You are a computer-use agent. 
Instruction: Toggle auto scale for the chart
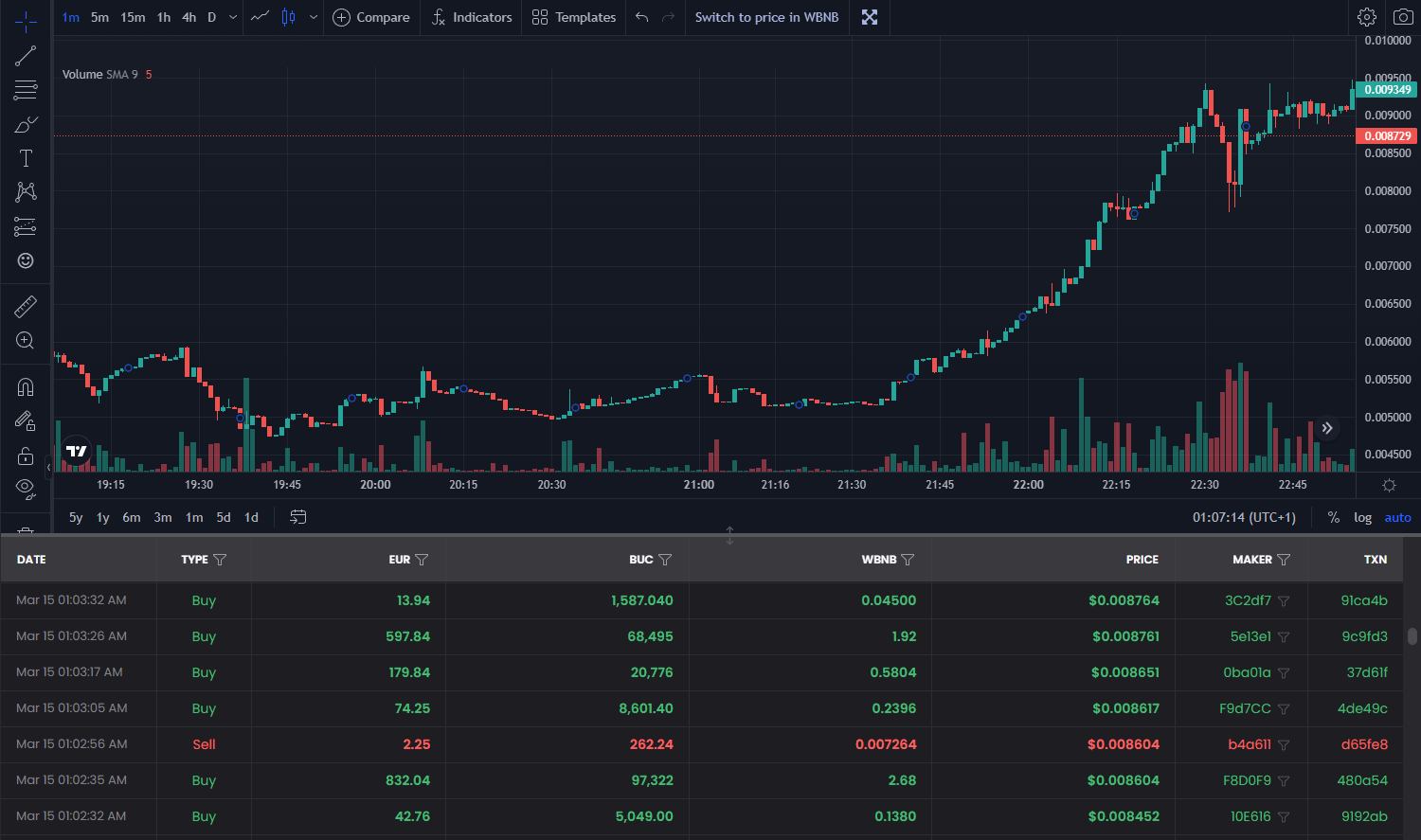tap(1397, 517)
